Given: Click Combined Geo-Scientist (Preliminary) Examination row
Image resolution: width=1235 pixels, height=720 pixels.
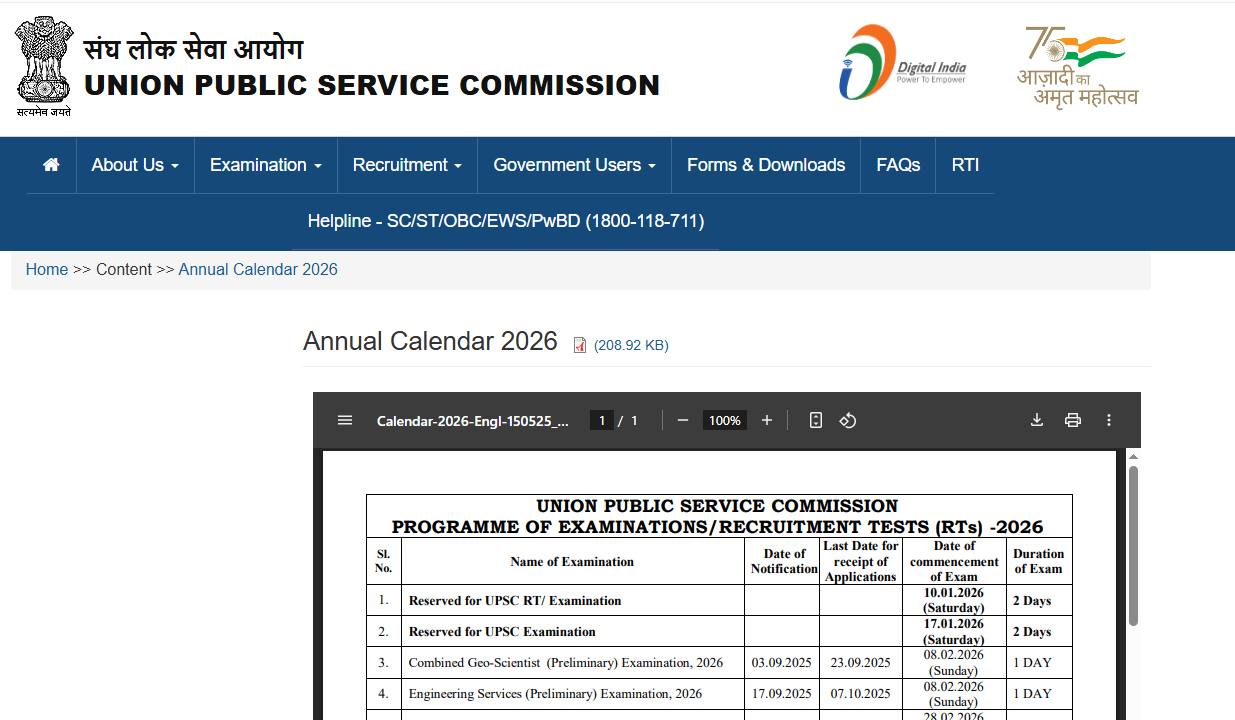Looking at the screenshot, I should tap(719, 662).
